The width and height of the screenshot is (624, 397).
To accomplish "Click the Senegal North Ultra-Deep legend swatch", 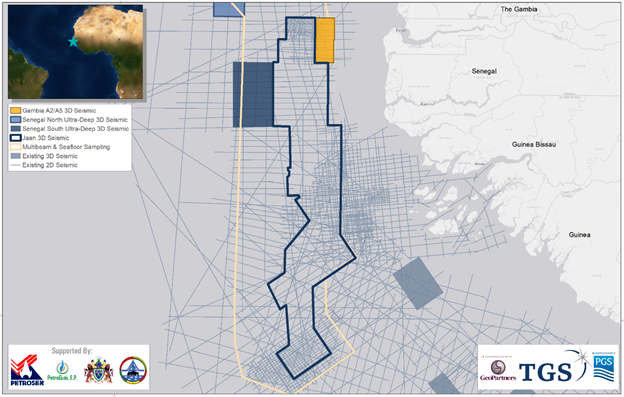I will point(16,120).
